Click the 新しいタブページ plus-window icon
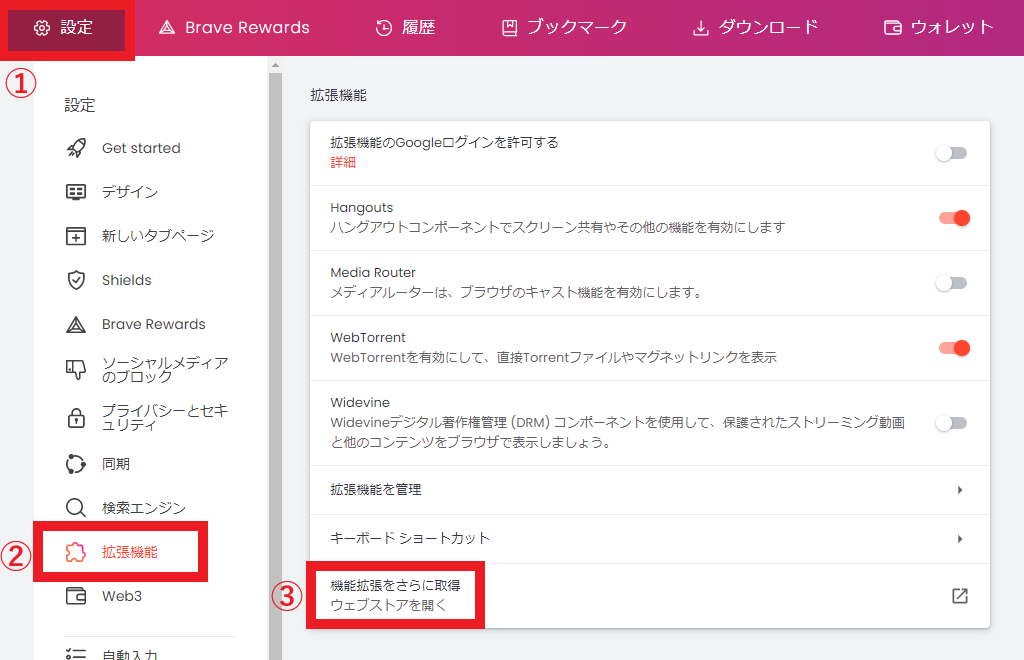This screenshot has height=660, width=1024. coord(76,236)
